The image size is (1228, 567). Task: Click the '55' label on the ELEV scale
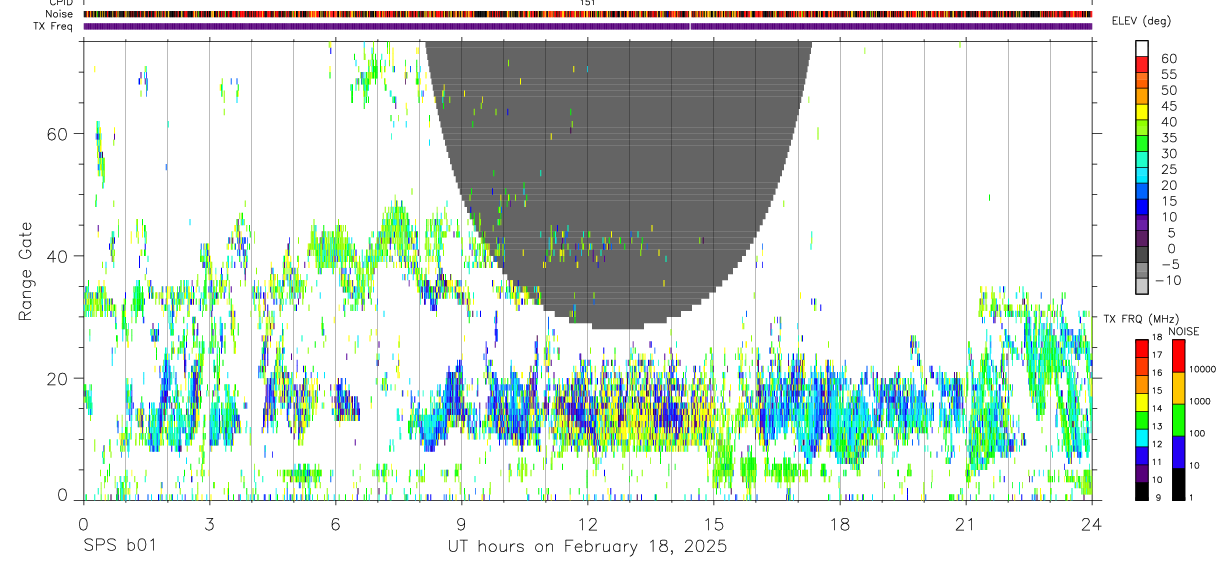pos(1168,75)
